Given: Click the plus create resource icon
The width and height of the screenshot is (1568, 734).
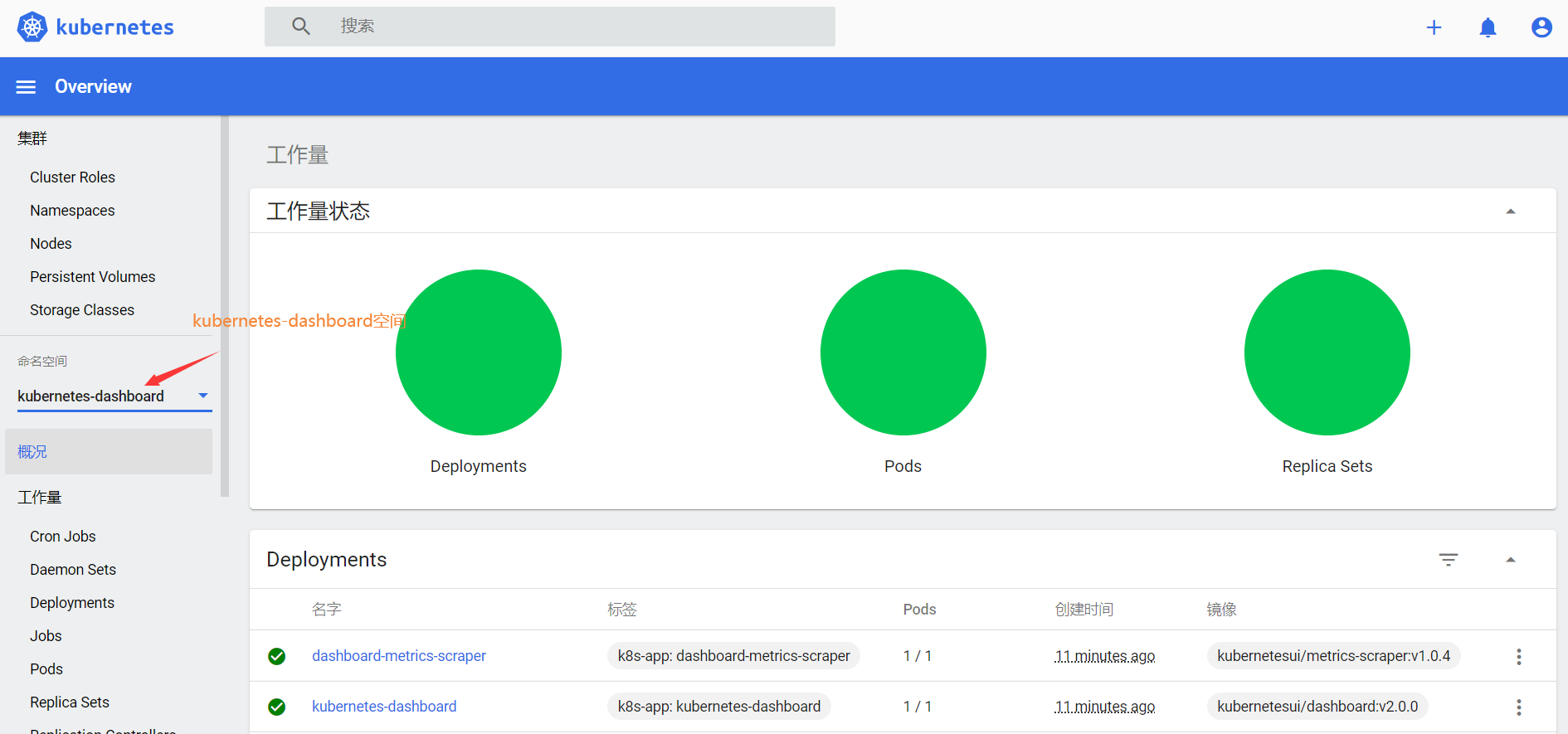Looking at the screenshot, I should pos(1434,27).
